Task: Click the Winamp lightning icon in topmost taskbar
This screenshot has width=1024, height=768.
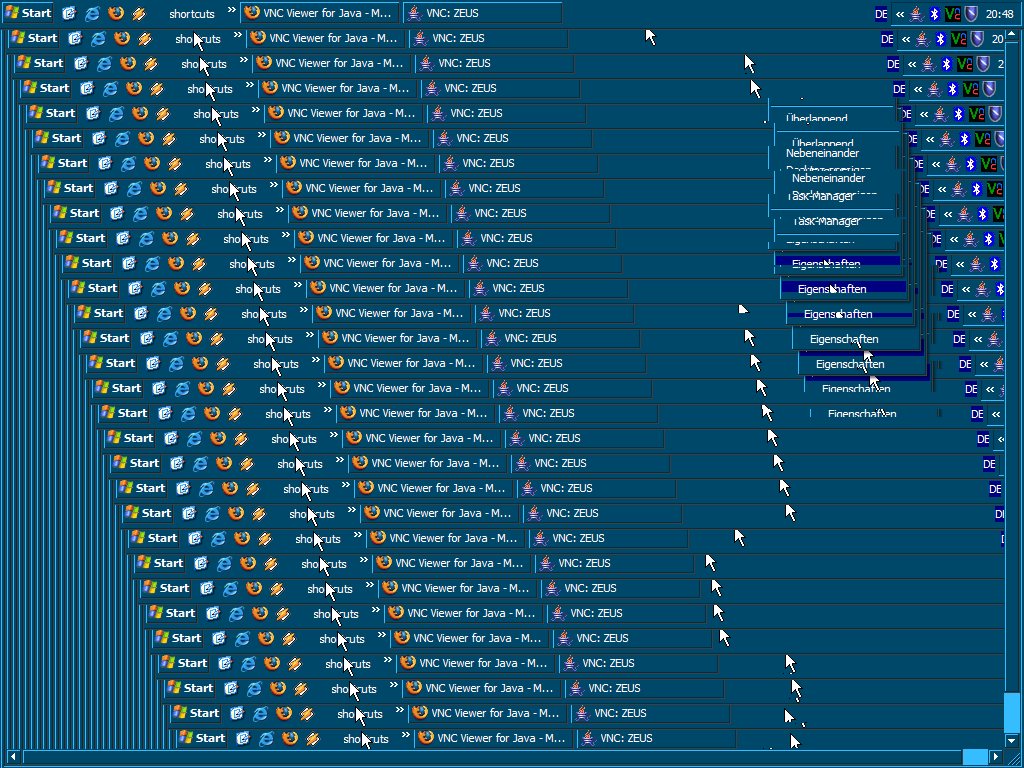Action: [139, 14]
